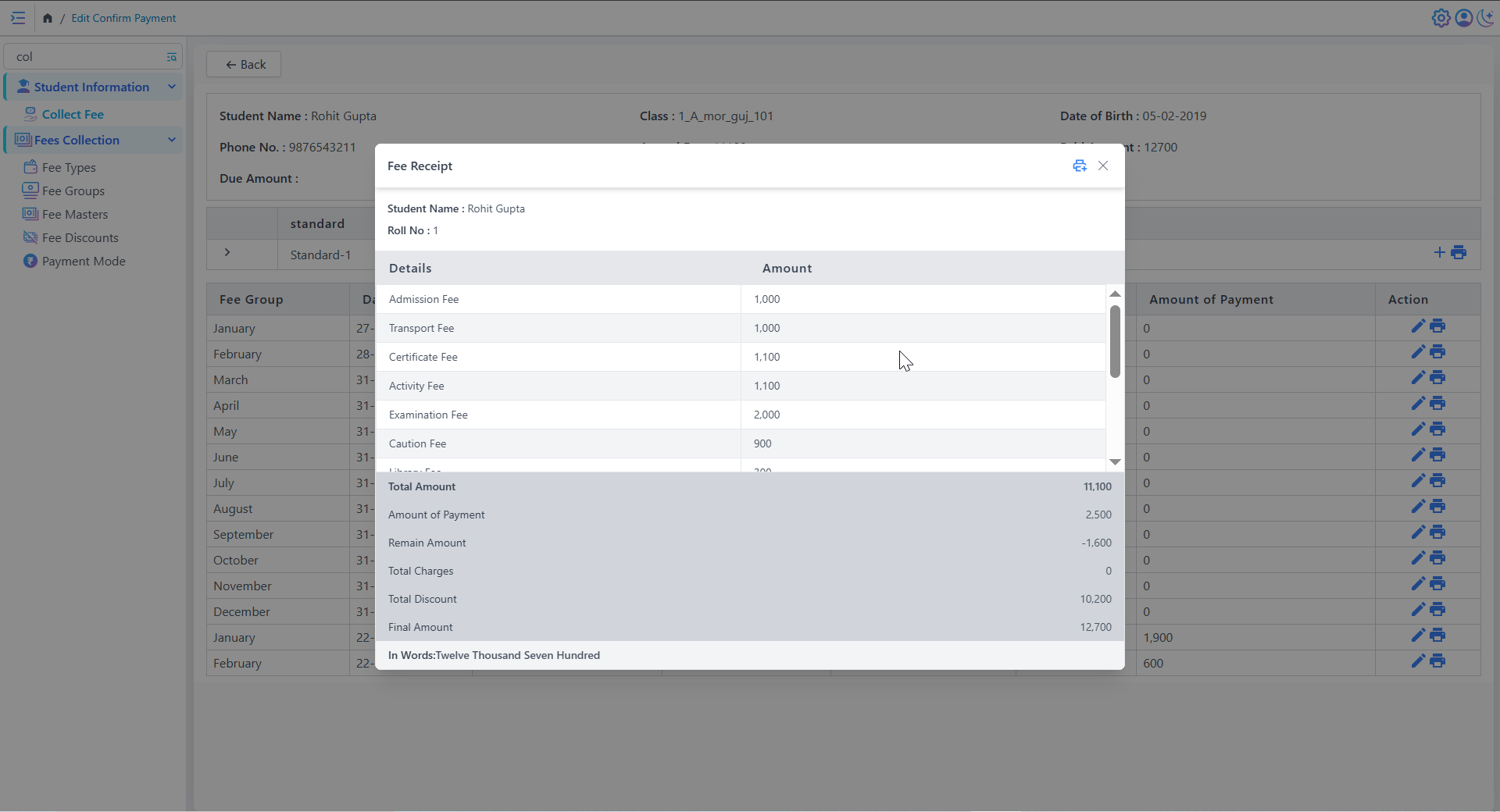1500x812 pixels.
Task: Click the print icon for March row
Action: (1437, 378)
